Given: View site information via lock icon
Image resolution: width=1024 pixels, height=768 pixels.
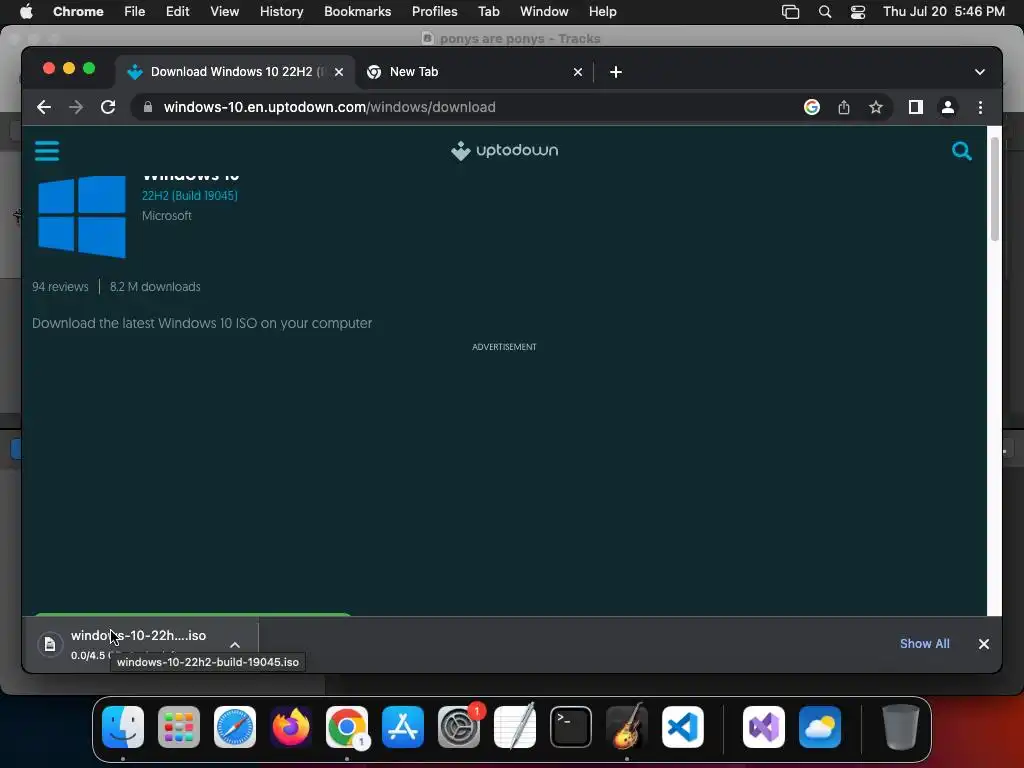Looking at the screenshot, I should 148,107.
